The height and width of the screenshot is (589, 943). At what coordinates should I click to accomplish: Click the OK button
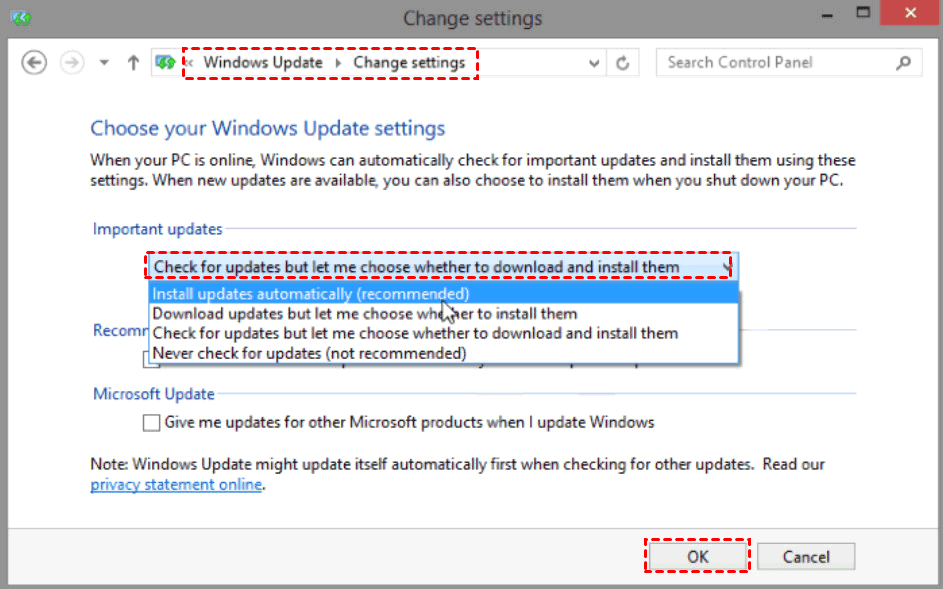(x=698, y=557)
